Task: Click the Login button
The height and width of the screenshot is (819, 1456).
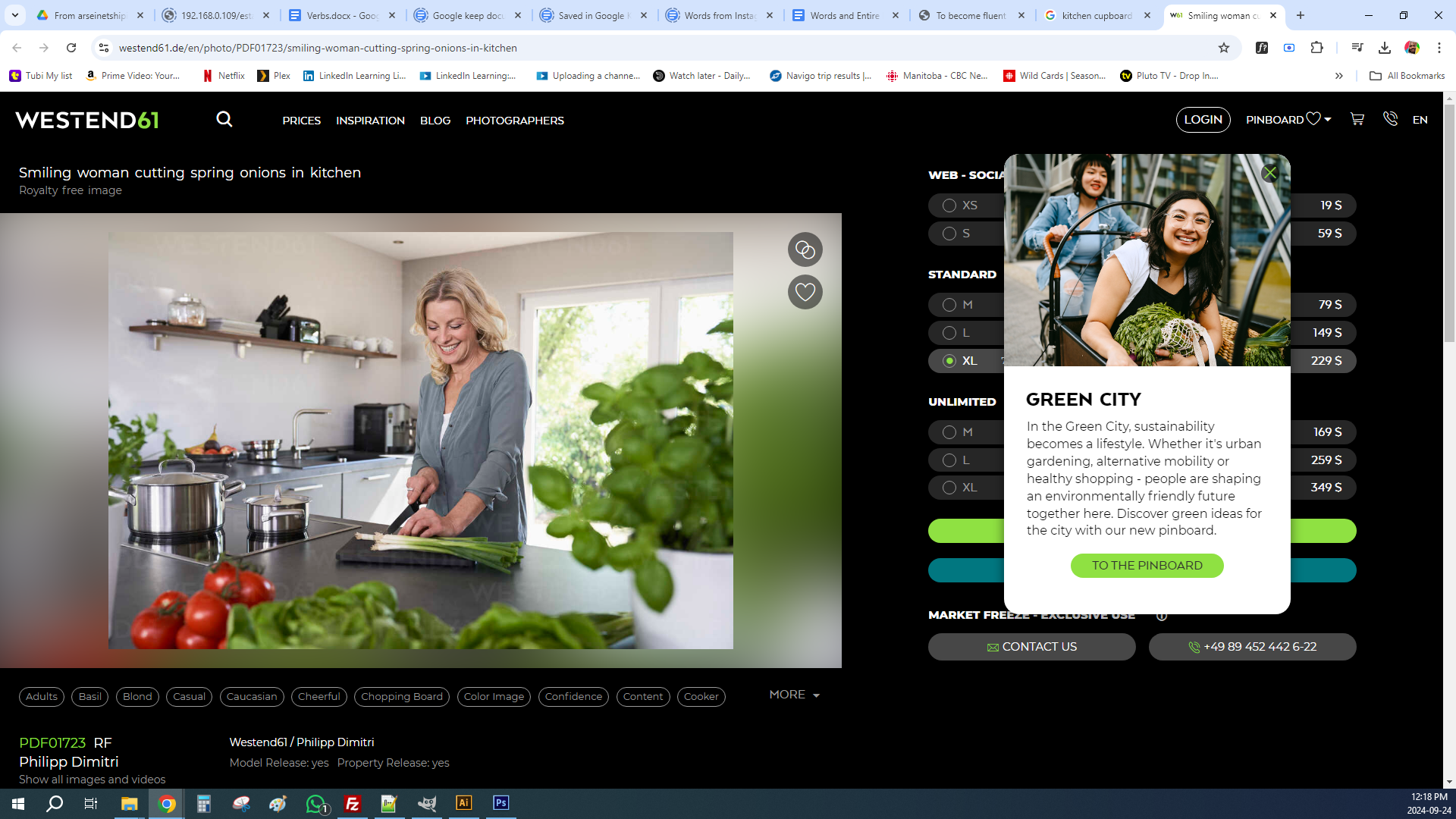Action: click(x=1203, y=120)
